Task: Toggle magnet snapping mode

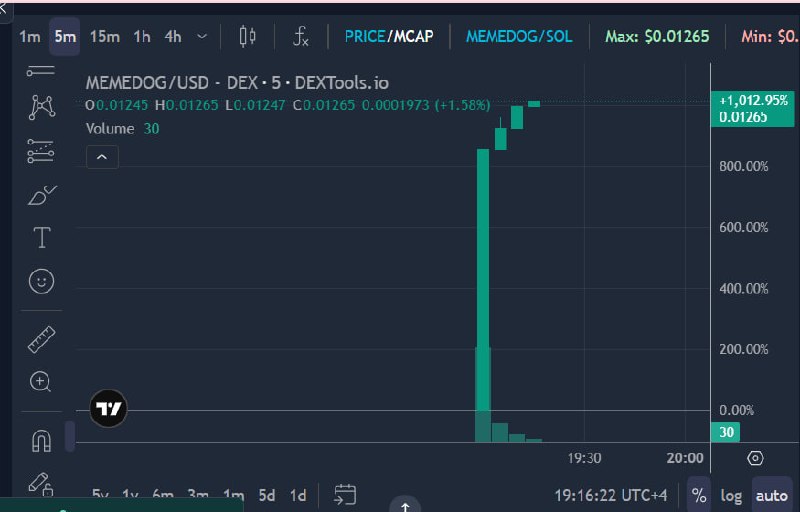Action: (41, 441)
